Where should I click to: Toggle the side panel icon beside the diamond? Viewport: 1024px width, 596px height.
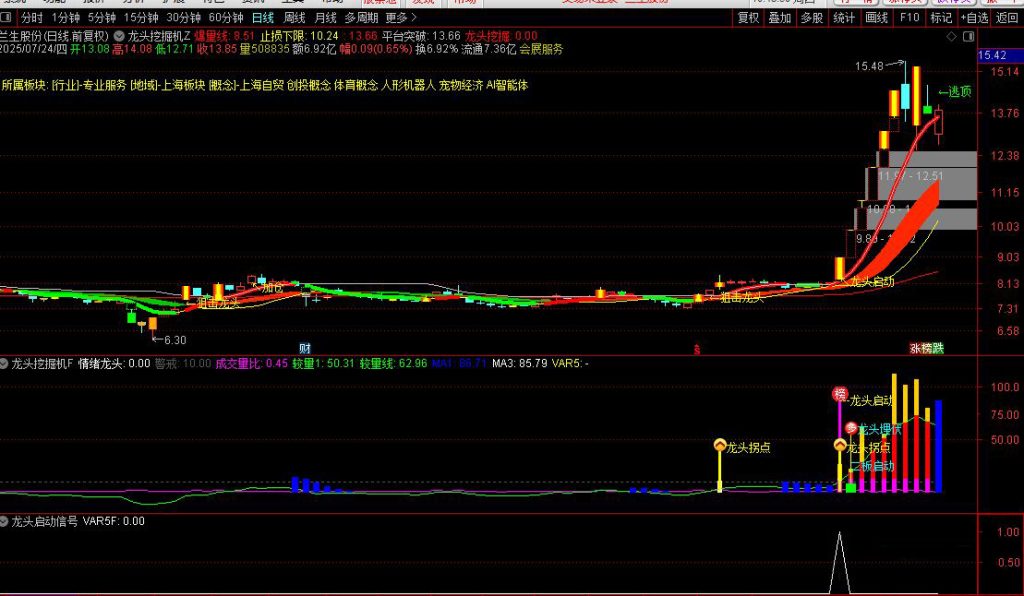pyautogui.click(x=967, y=36)
